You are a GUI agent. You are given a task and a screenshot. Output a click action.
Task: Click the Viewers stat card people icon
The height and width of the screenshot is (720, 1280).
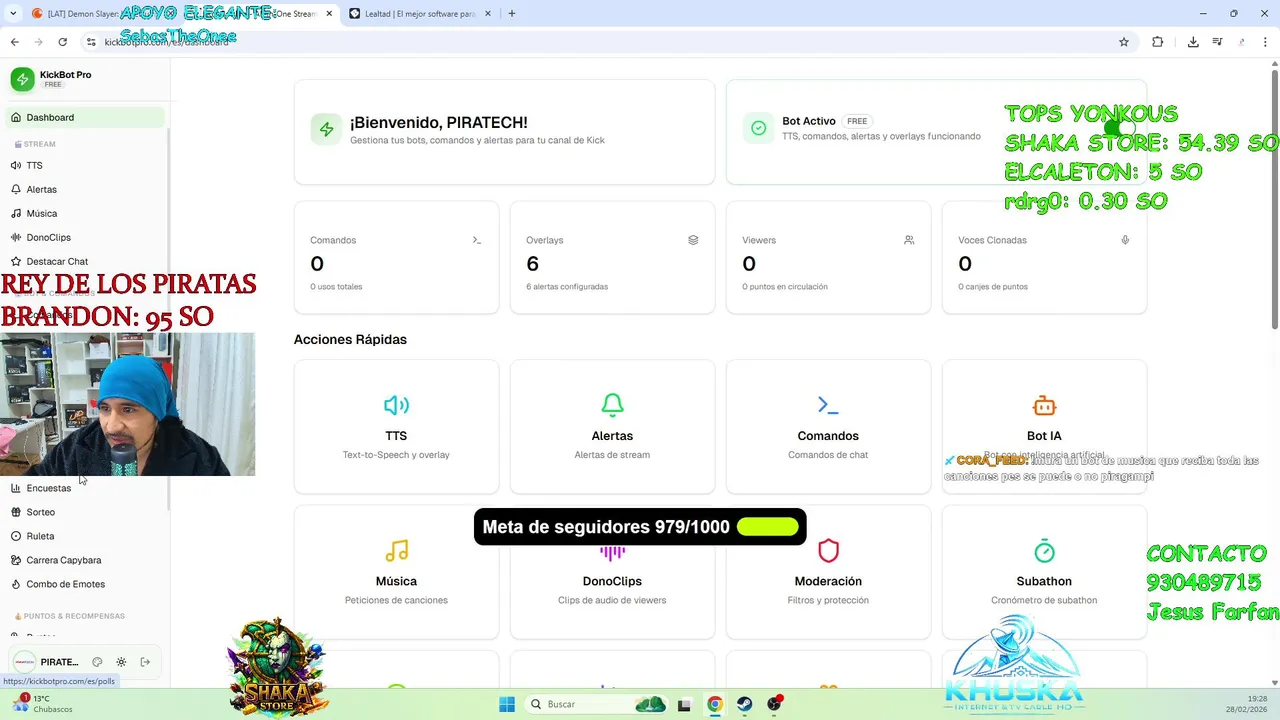(909, 240)
